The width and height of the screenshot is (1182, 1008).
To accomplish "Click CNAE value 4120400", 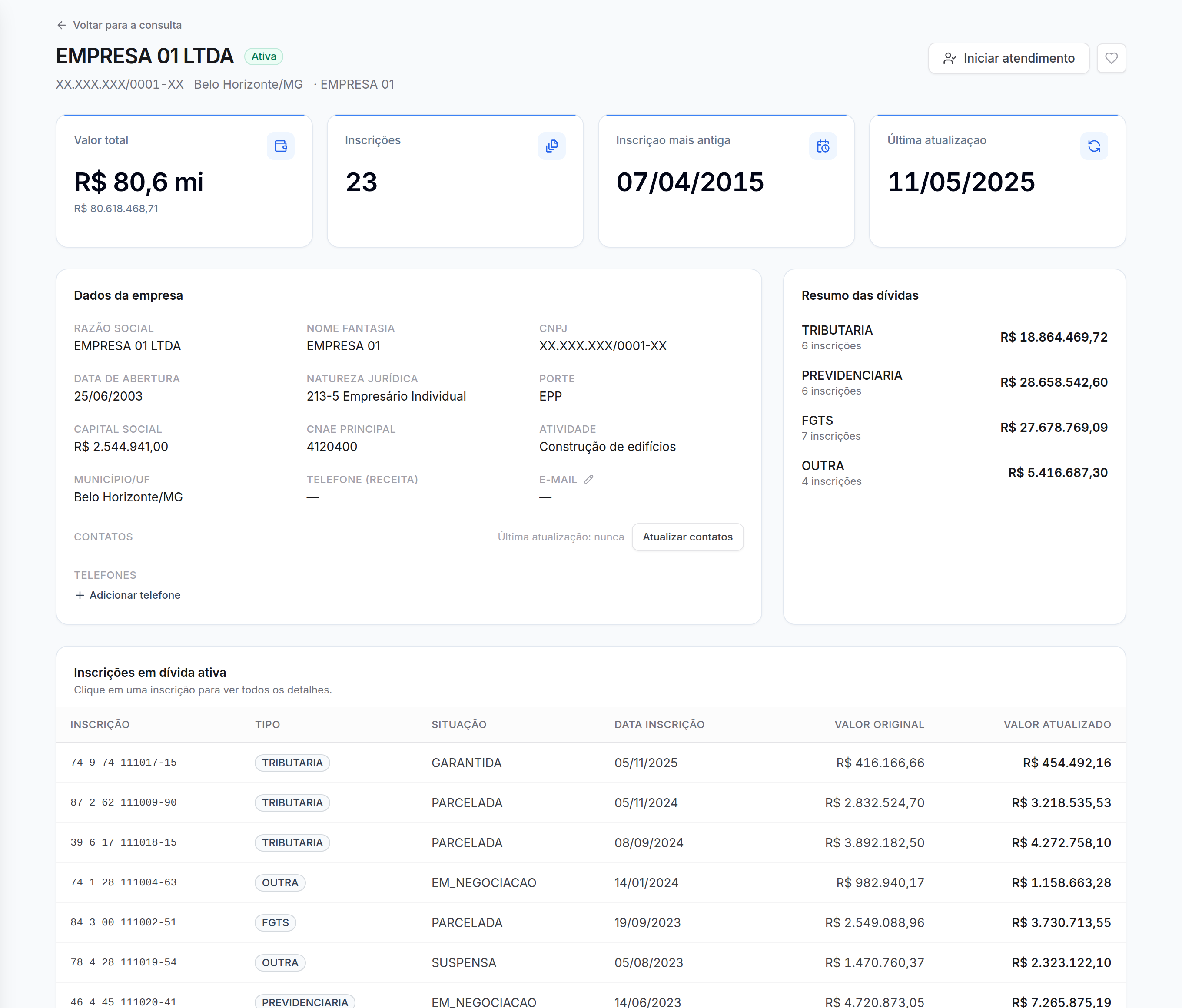I will 332,447.
